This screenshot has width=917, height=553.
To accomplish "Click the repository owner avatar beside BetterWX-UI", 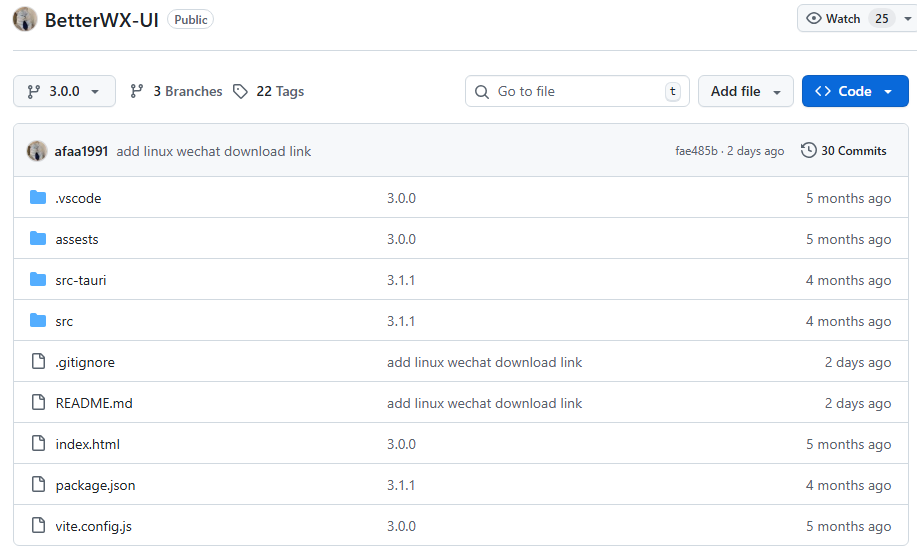I will tap(25, 19).
